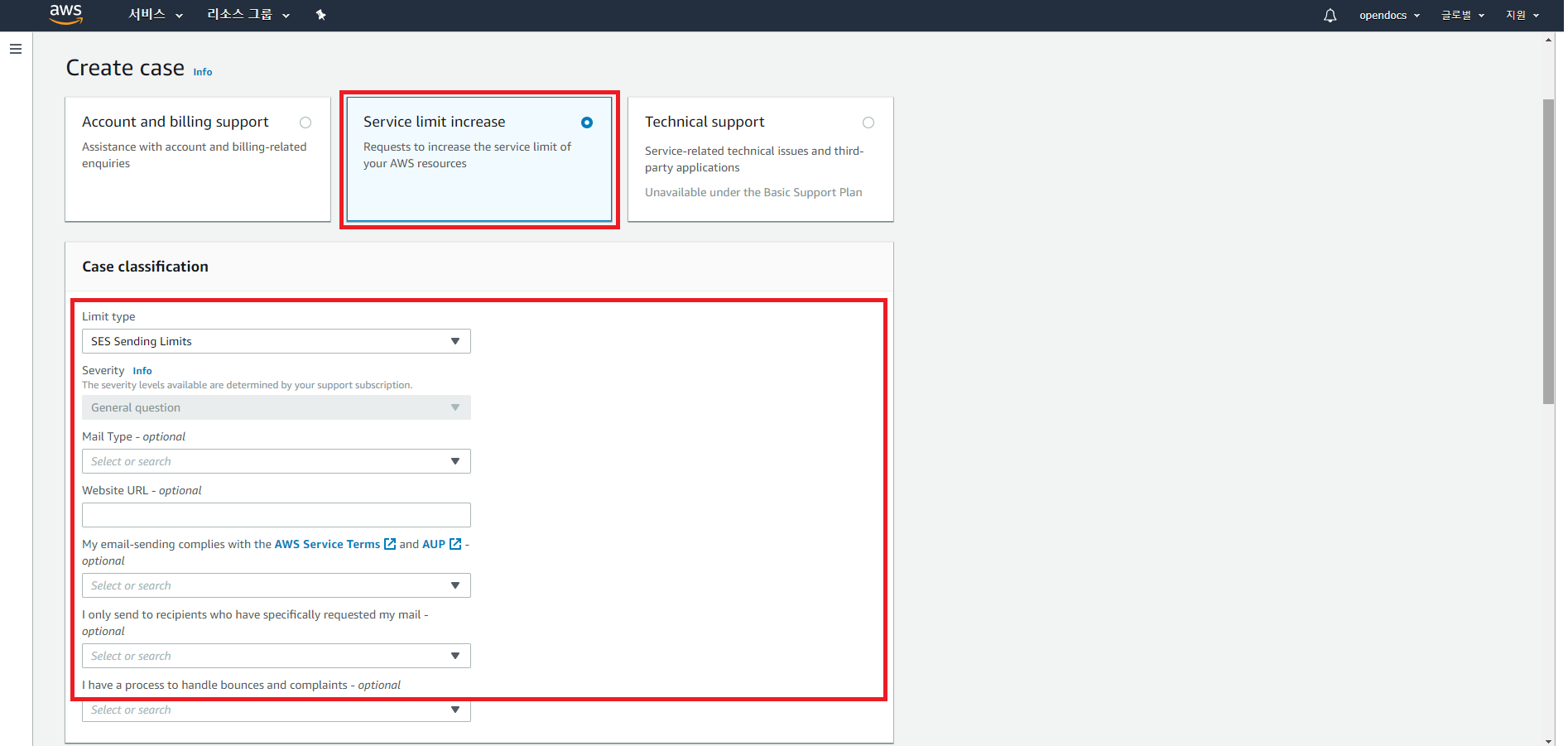Open the AWS Service Terms link
The image size is (1568, 746).
click(x=327, y=544)
